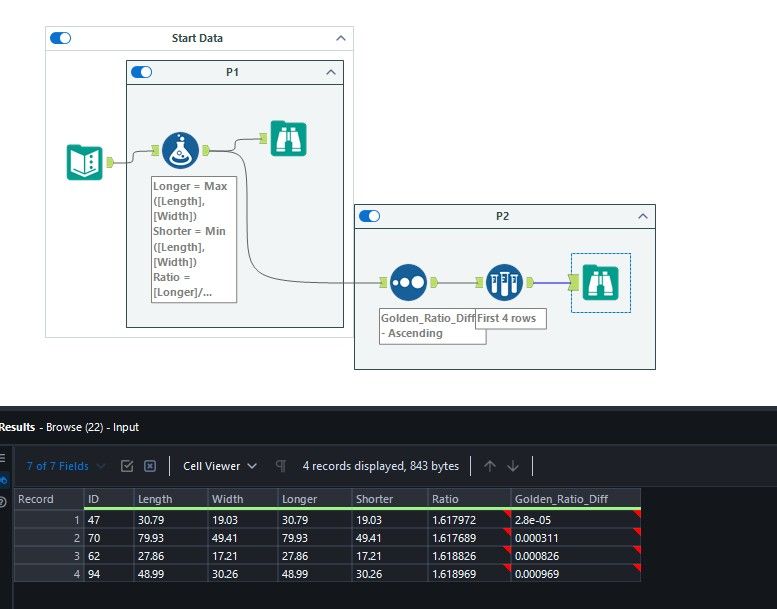Viewport: 777px width, 609px height.
Task: Go to previous record up arrow
Action: 490,466
